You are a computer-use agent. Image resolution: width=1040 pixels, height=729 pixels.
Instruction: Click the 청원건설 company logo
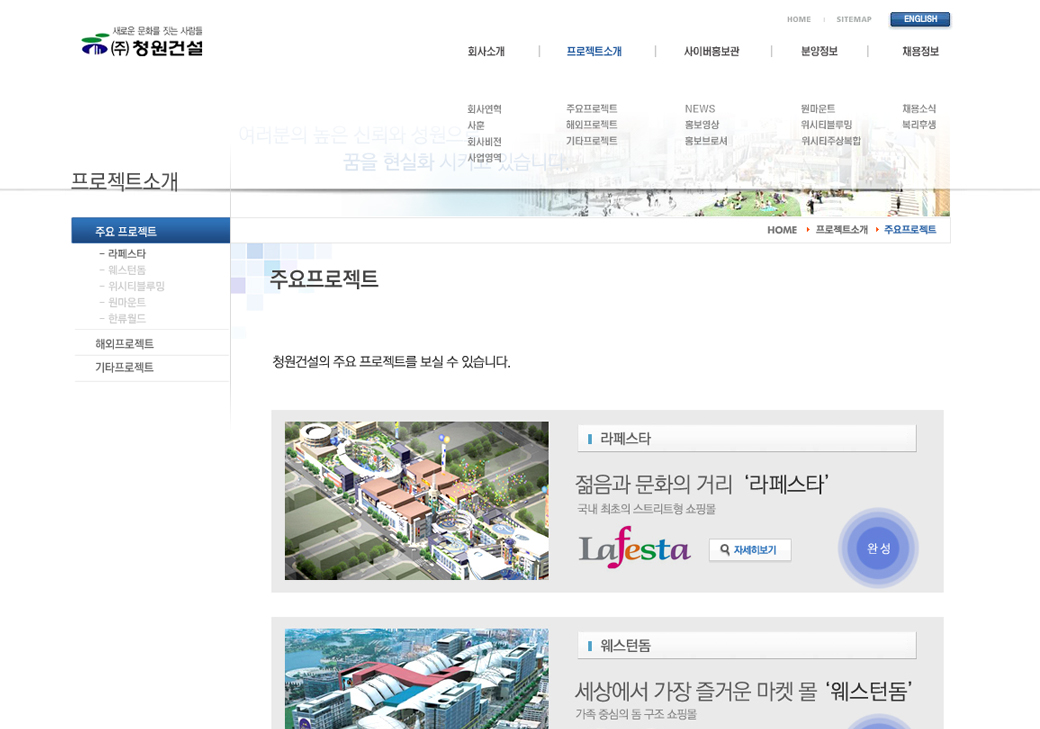[x=142, y=43]
